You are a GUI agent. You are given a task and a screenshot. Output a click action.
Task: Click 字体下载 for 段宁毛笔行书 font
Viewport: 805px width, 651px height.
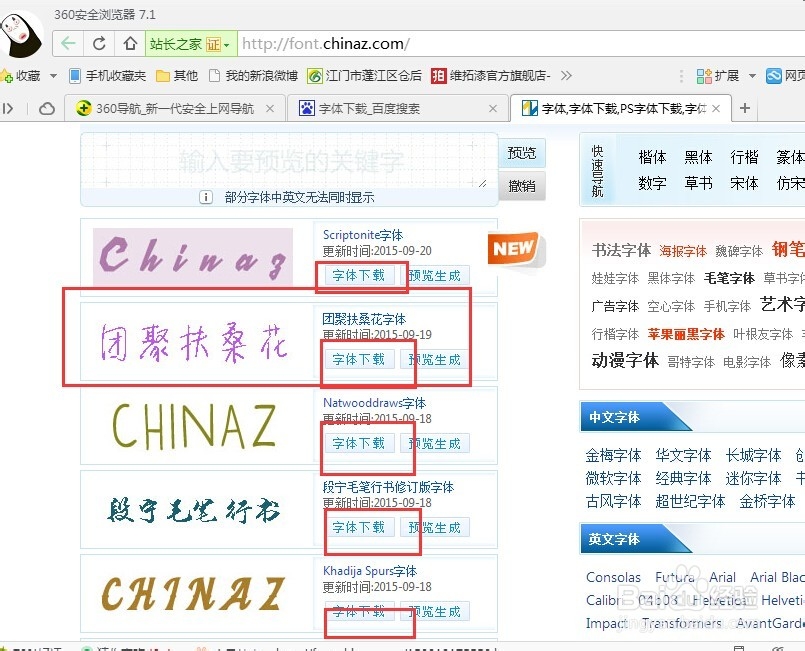click(x=358, y=527)
